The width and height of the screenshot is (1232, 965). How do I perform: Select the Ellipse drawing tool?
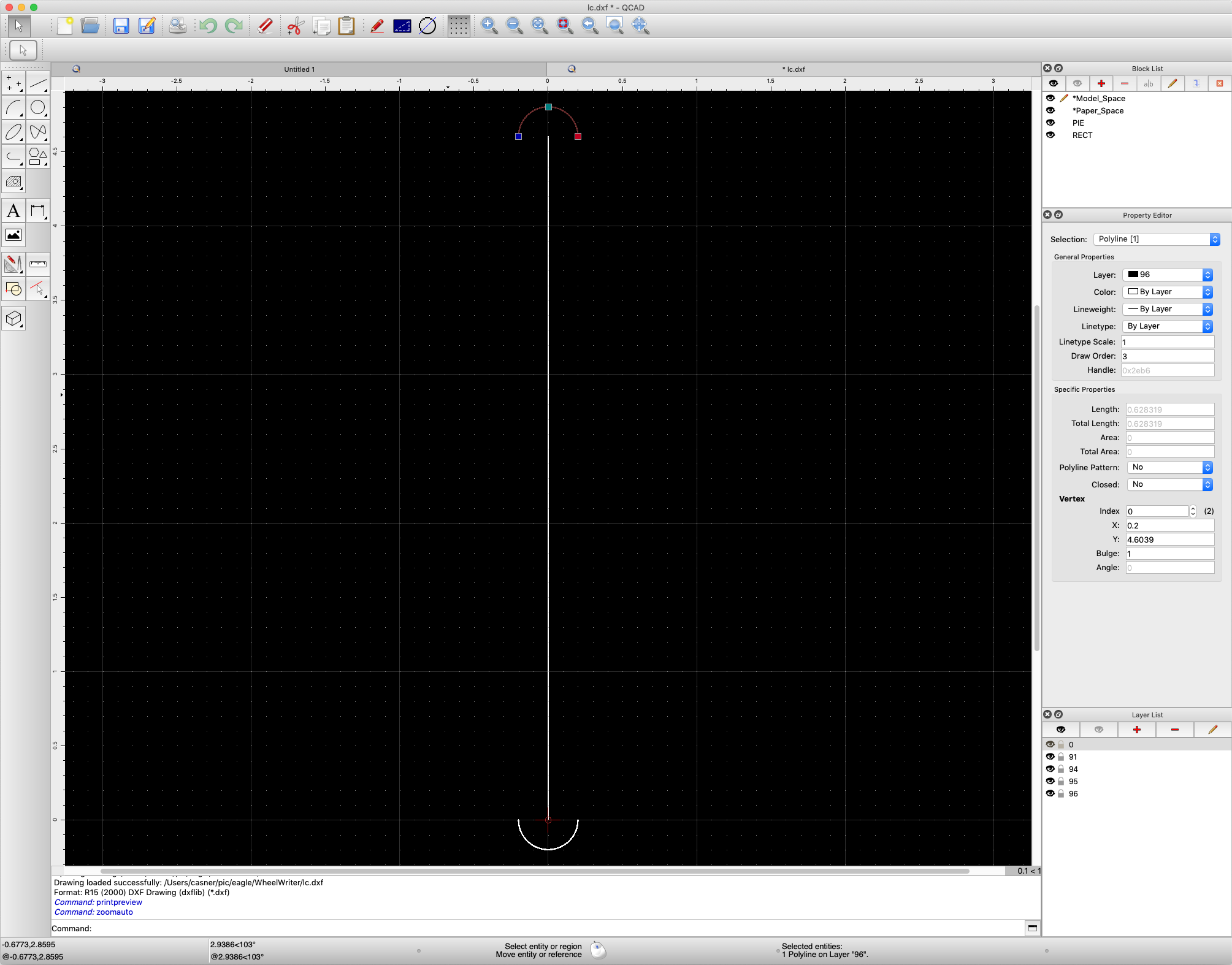click(13, 132)
